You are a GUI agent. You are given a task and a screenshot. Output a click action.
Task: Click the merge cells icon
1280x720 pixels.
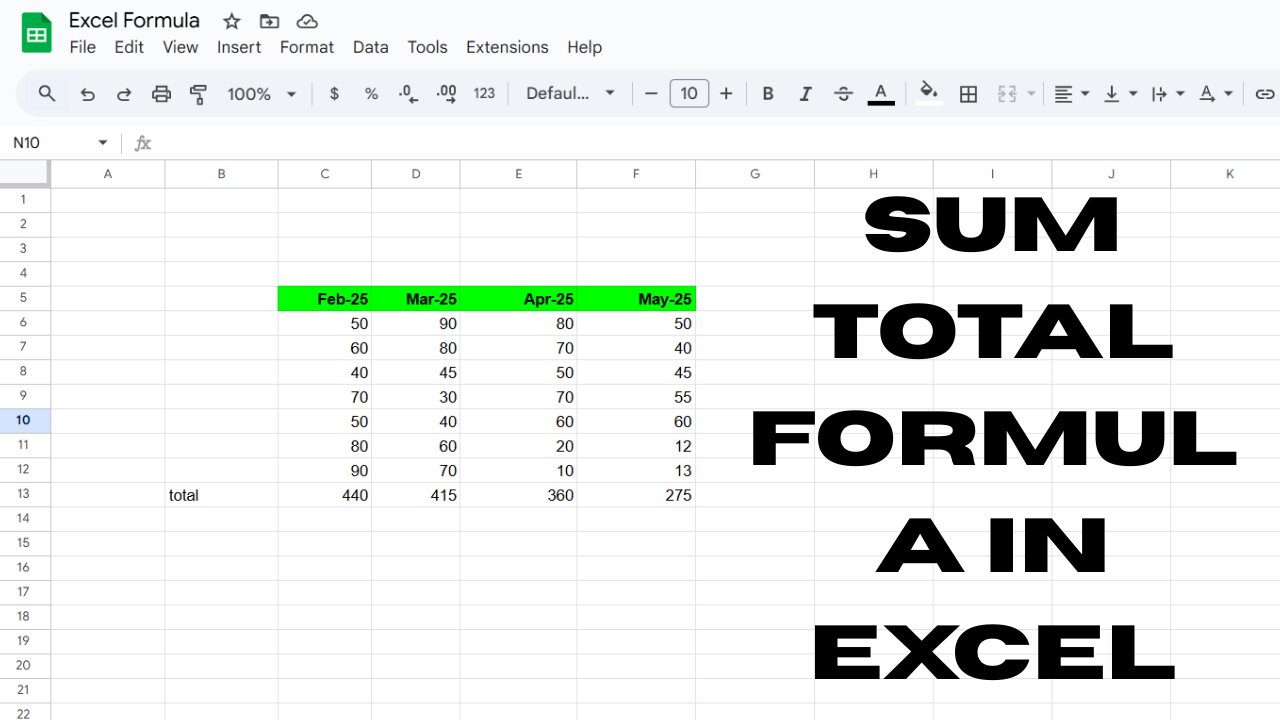[1007, 94]
